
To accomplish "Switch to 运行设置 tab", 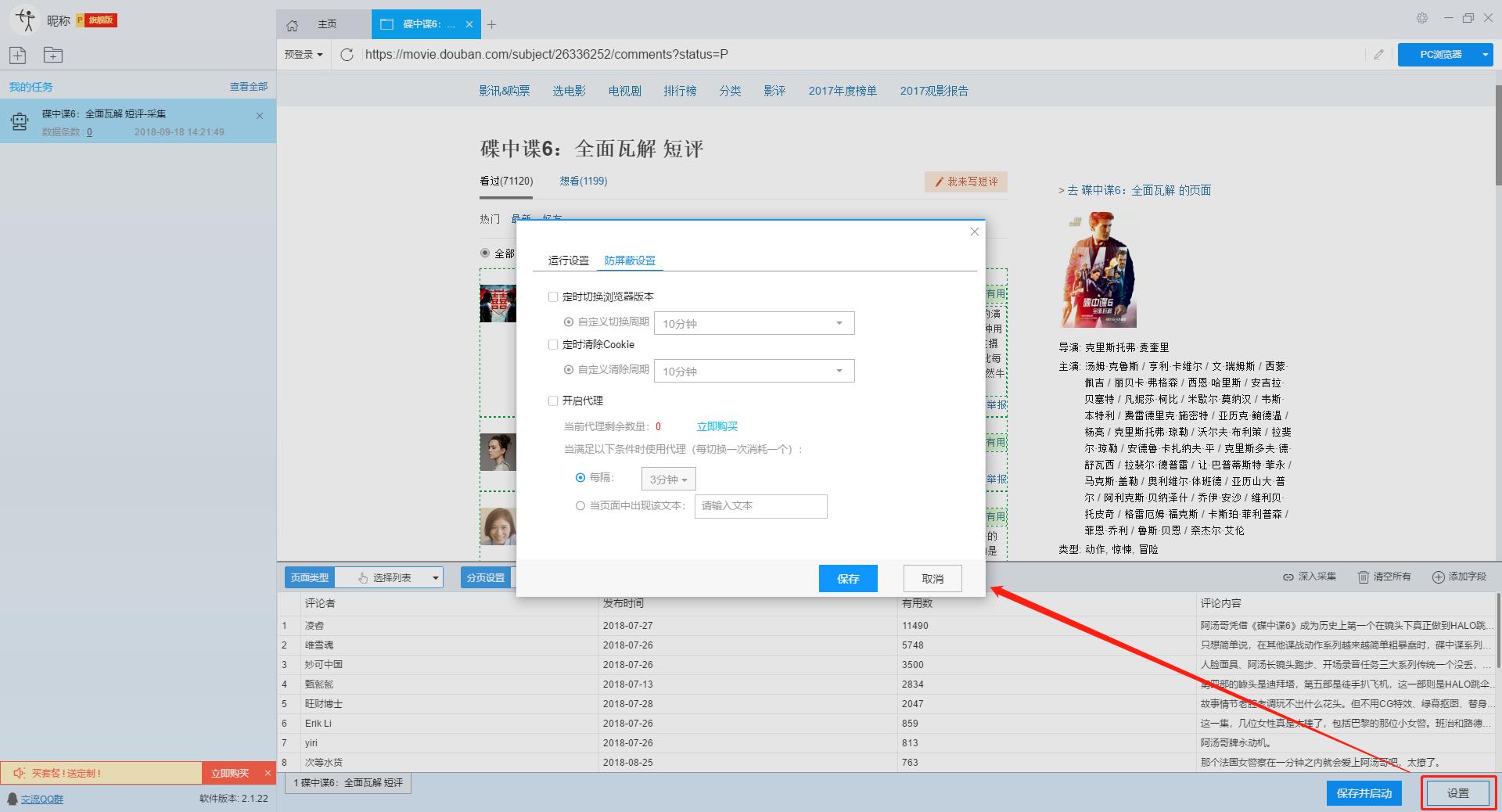I will click(x=568, y=260).
